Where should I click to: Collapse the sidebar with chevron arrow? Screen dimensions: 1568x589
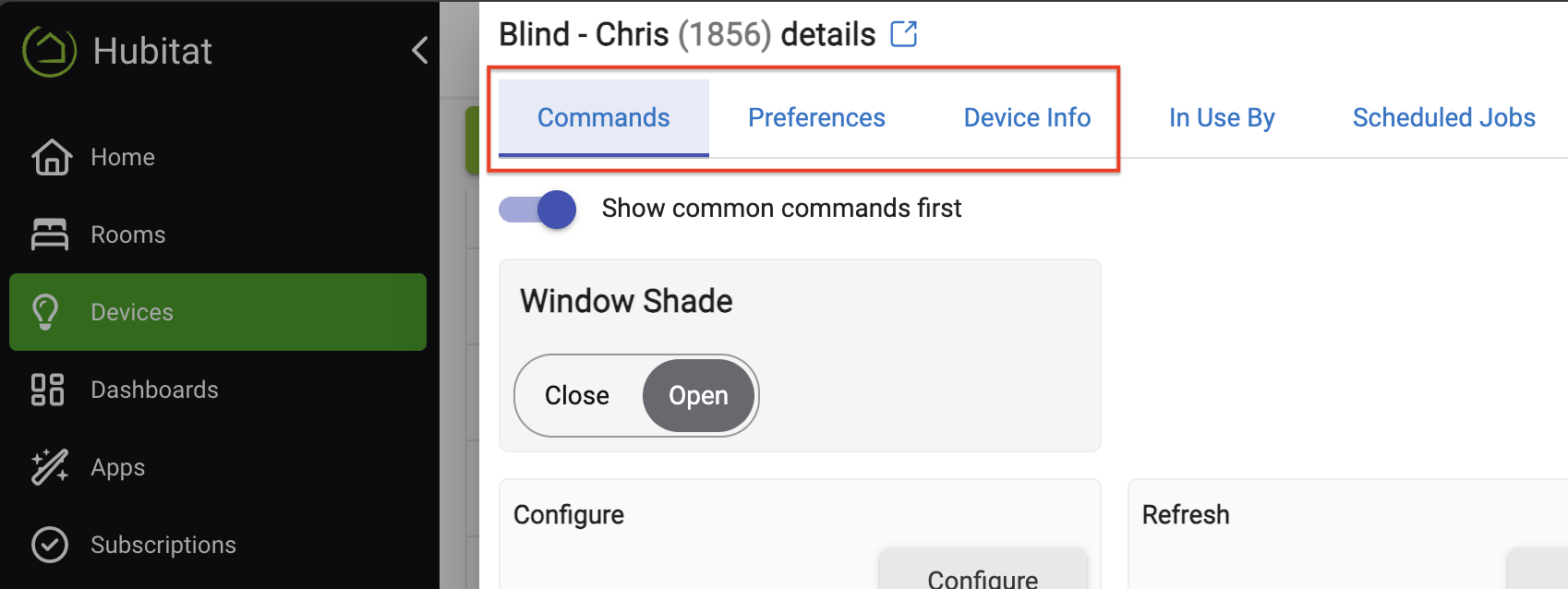tap(420, 50)
